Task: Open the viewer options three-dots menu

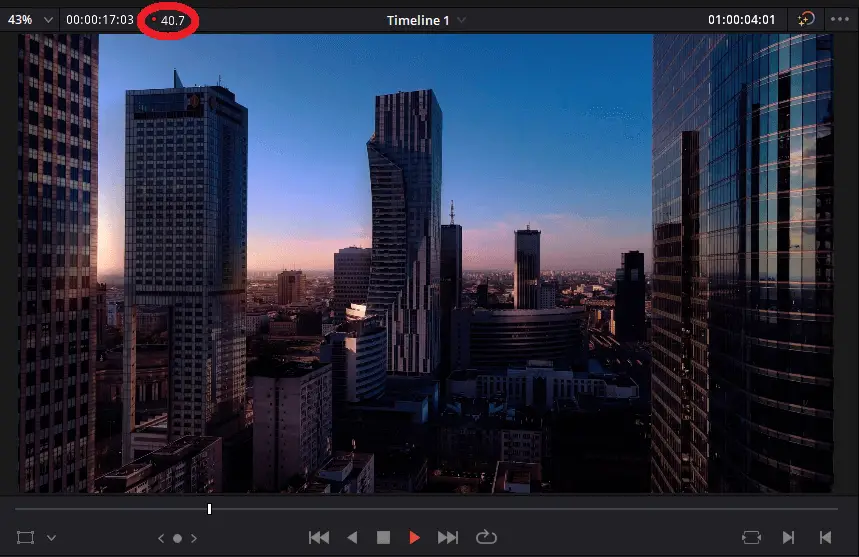Action: (839, 19)
